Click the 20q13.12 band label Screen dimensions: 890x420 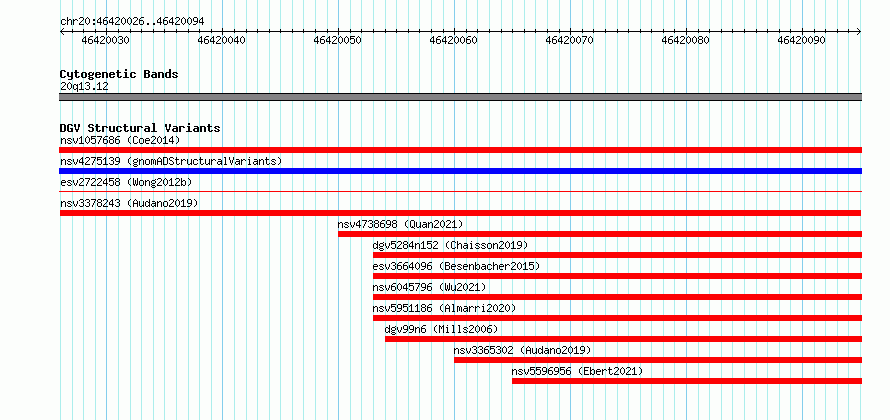coord(84,87)
